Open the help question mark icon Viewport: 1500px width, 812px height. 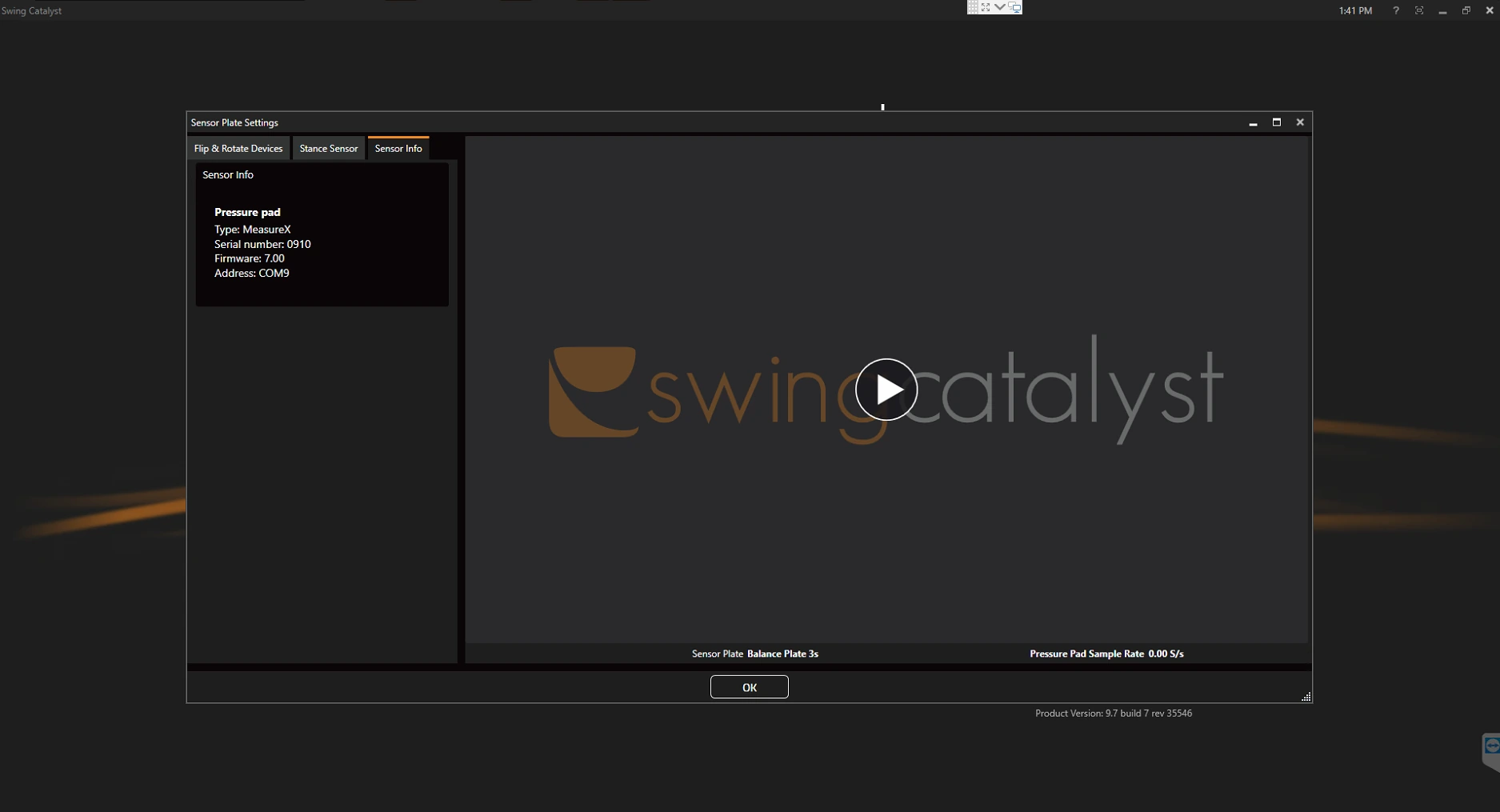(x=1396, y=10)
